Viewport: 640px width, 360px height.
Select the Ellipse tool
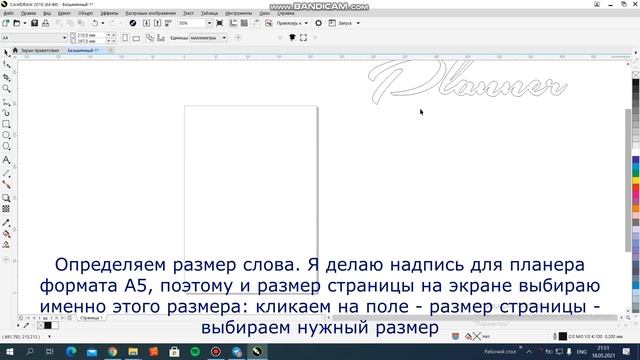click(x=6, y=135)
